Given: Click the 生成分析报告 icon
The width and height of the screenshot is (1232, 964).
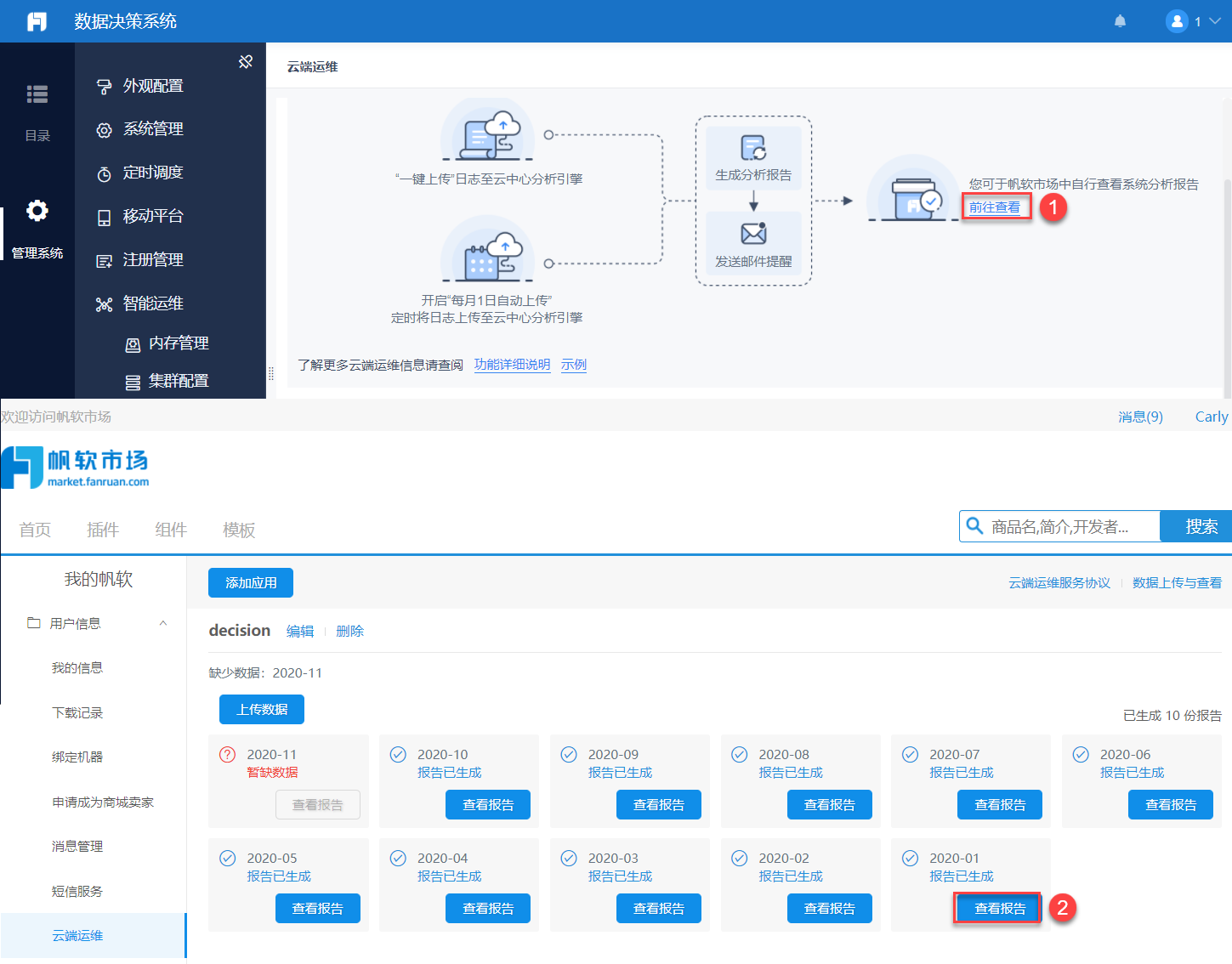Looking at the screenshot, I should [x=753, y=148].
